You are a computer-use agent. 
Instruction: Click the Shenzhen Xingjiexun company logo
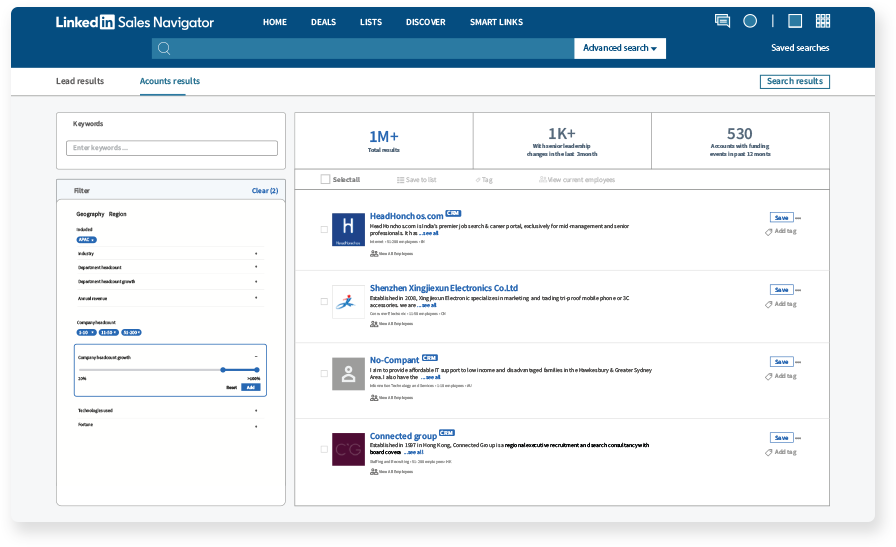(348, 302)
